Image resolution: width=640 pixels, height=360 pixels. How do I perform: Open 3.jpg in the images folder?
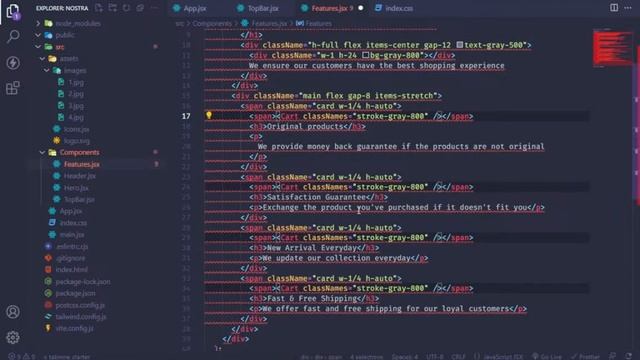click(76, 106)
